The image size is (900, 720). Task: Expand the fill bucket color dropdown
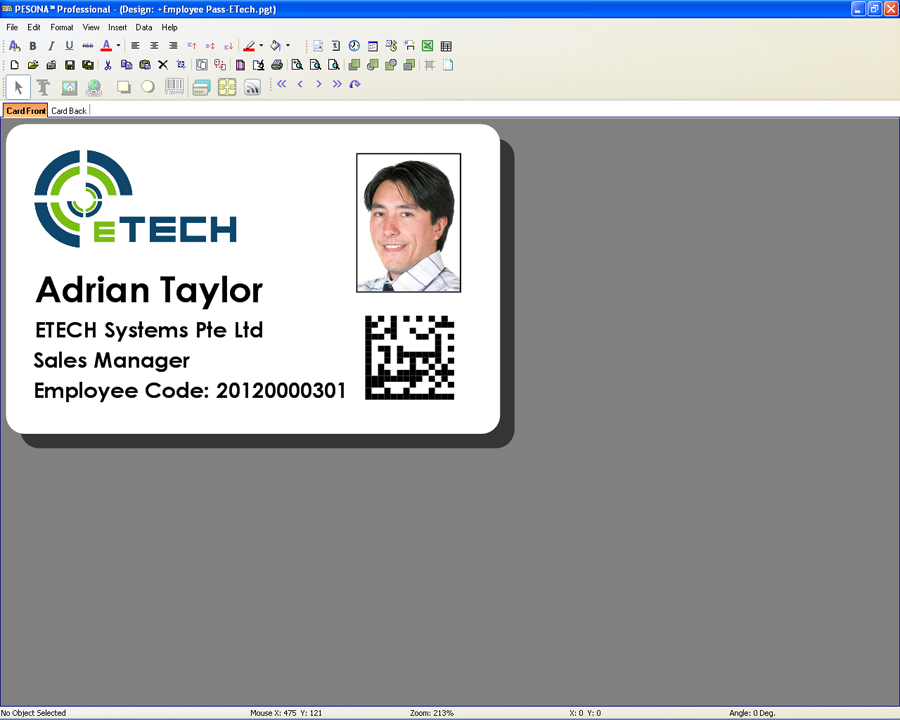[288, 46]
